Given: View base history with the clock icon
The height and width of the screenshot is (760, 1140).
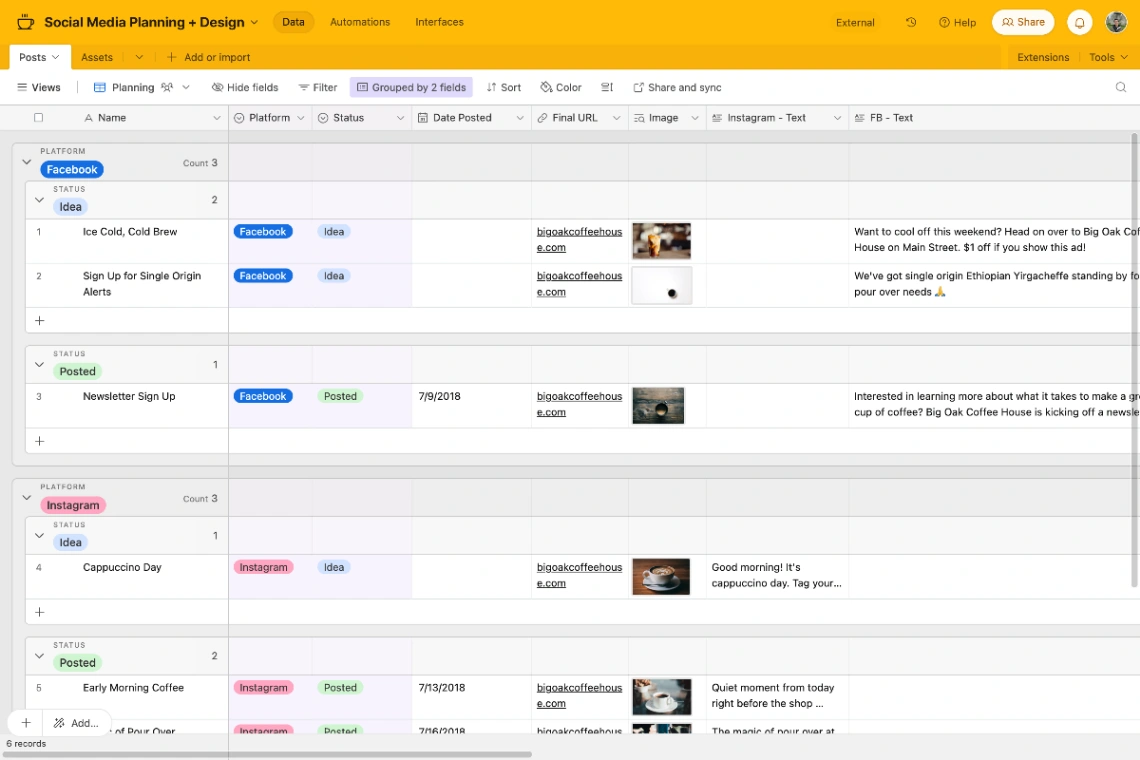Looking at the screenshot, I should click(x=909, y=21).
